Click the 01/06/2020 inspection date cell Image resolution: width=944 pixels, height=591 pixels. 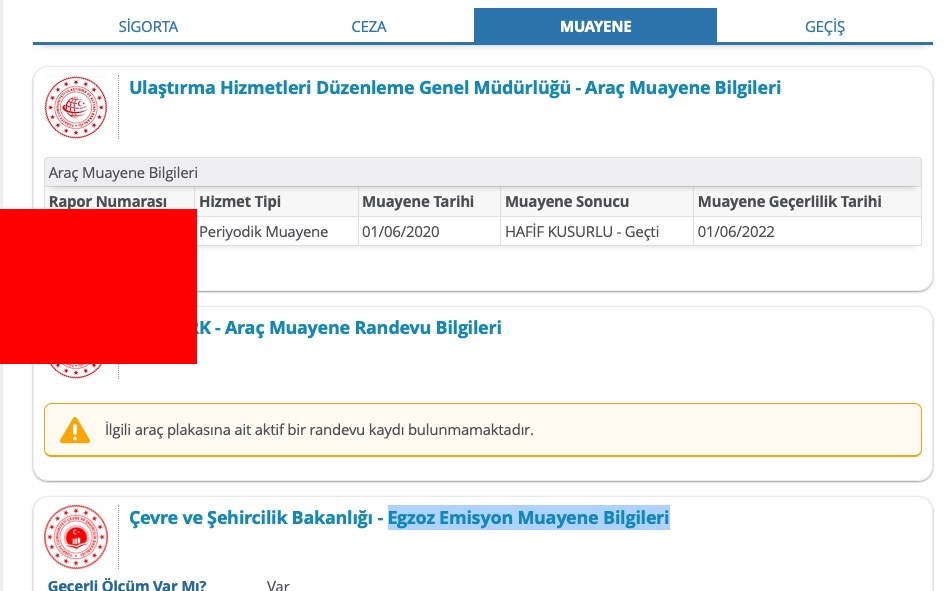pyautogui.click(x=403, y=232)
